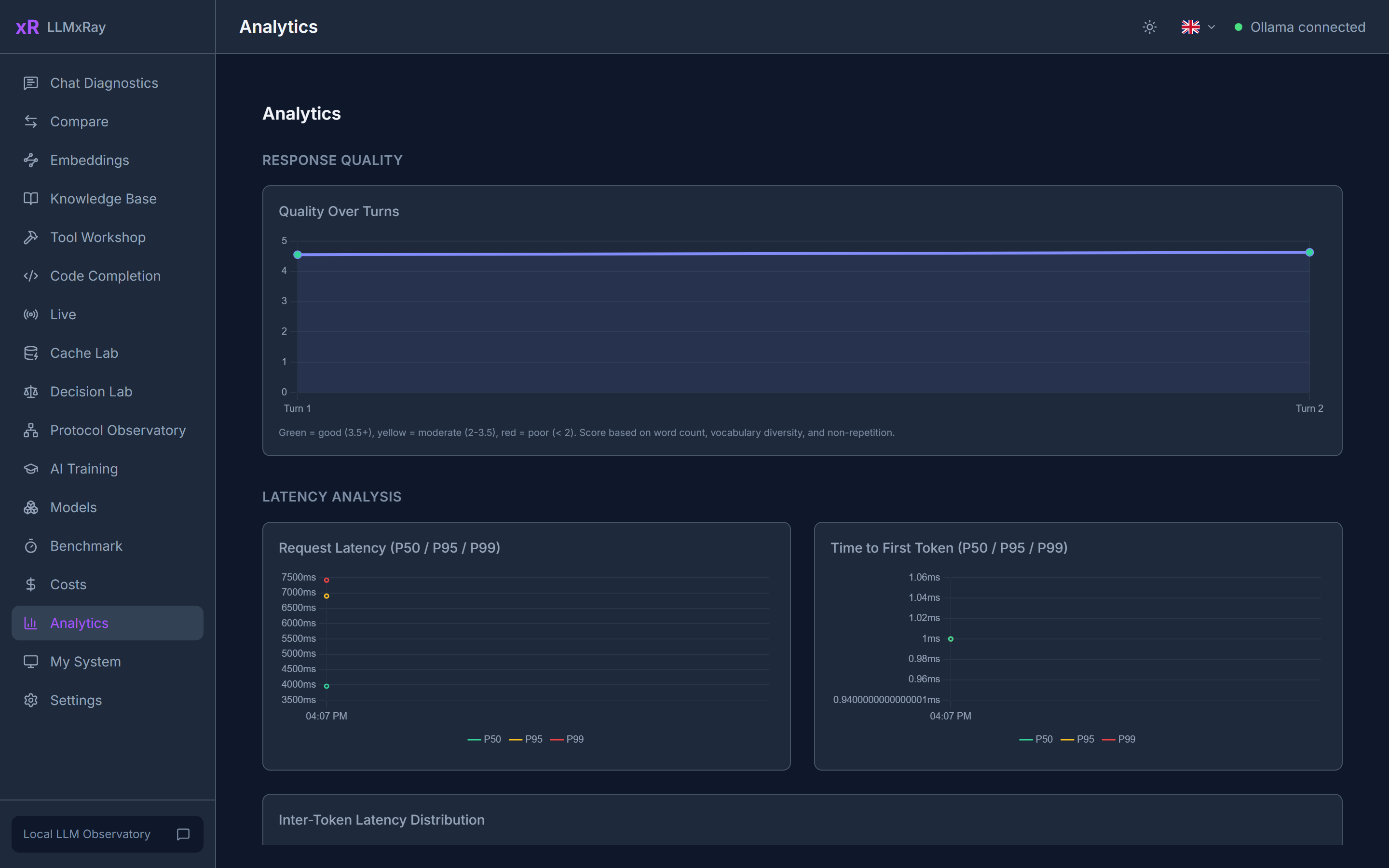Click the Models sidebar icon
The image size is (1389, 868).
coord(31,507)
